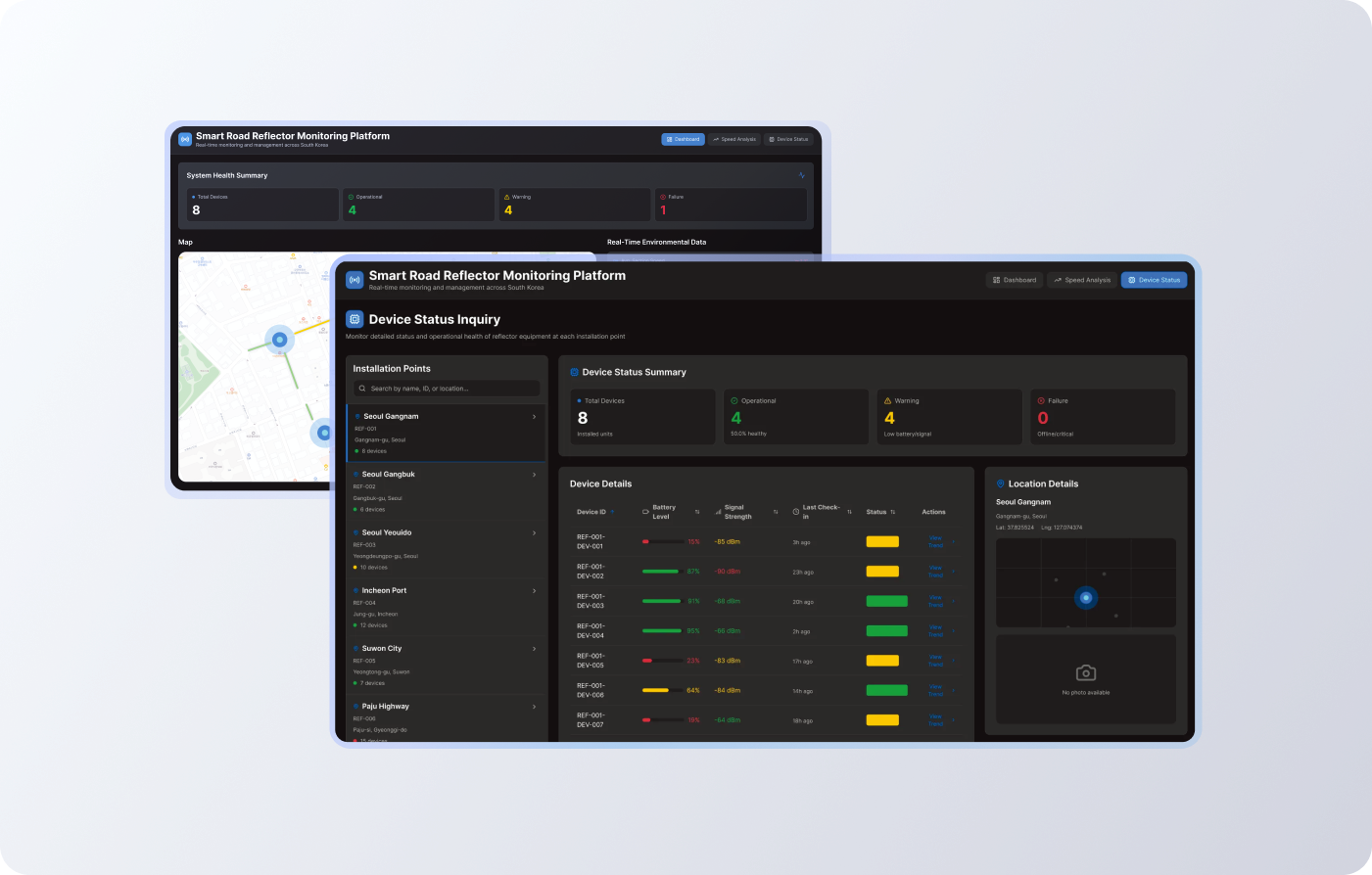Viewport: 1372px width, 875px height.
Task: Click the yellow status swatch for REF-001-DEV-001
Action: pos(882,541)
